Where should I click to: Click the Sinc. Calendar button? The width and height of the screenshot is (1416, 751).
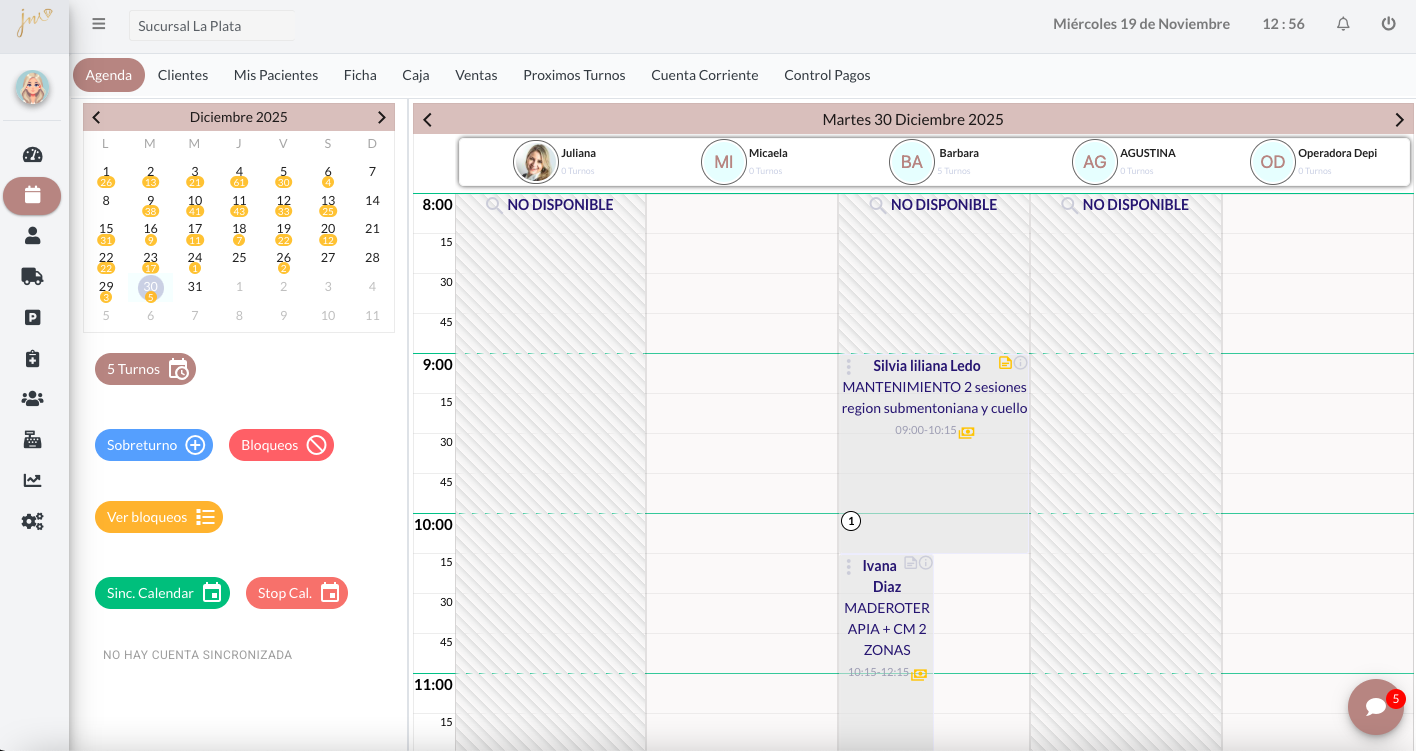pos(162,593)
